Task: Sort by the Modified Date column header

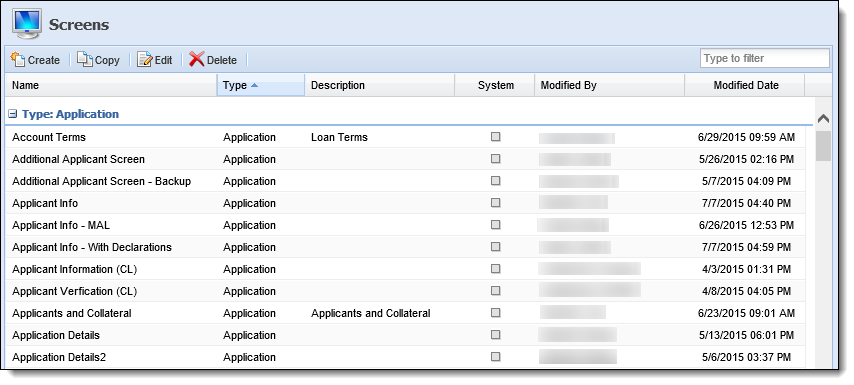Action: pyautogui.click(x=745, y=85)
